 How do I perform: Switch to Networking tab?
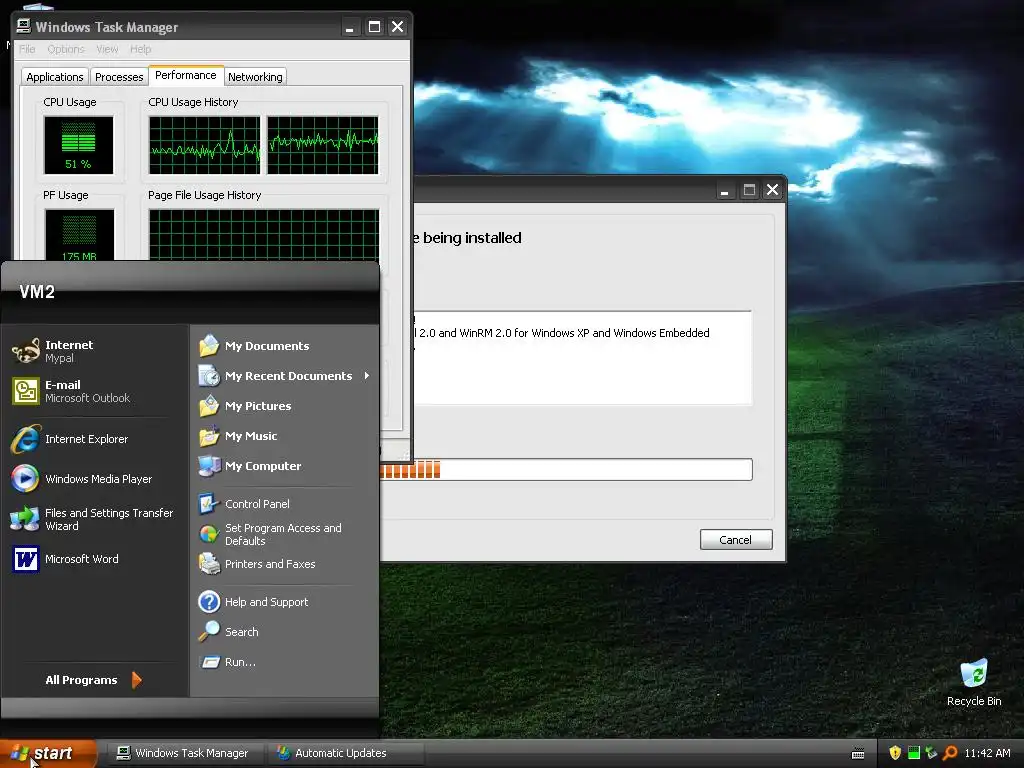point(255,77)
